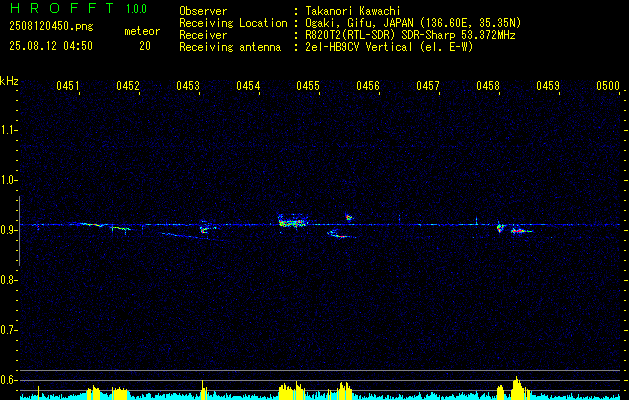Click the 0.7 kHz frequency label
Image resolution: width=629 pixels, height=400 pixels.
click(7, 330)
